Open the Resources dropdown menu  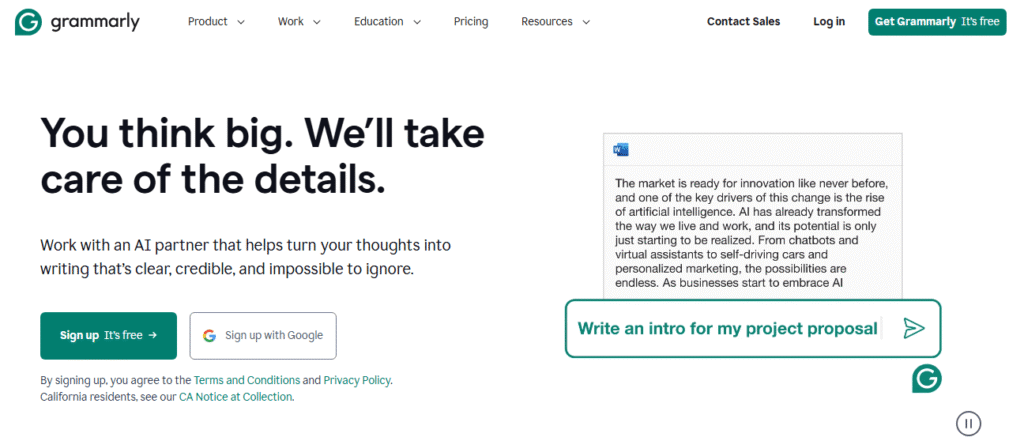click(555, 22)
